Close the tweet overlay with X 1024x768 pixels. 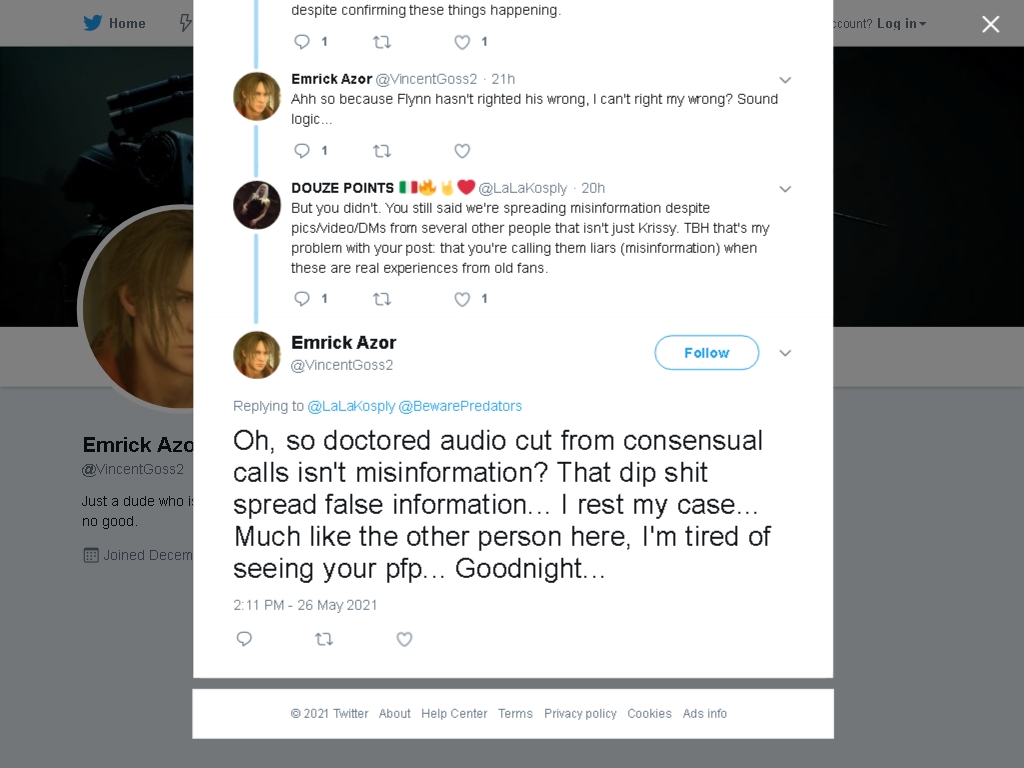click(x=991, y=24)
